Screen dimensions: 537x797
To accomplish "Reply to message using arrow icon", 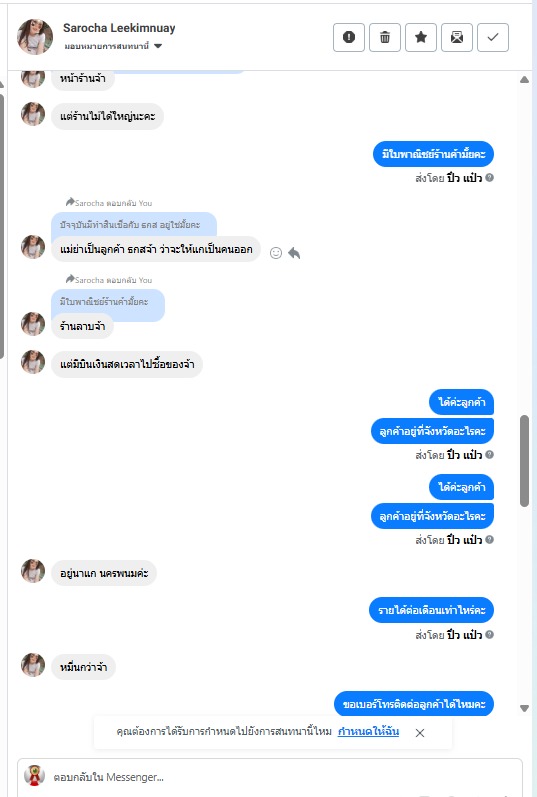I will pyautogui.click(x=294, y=253).
